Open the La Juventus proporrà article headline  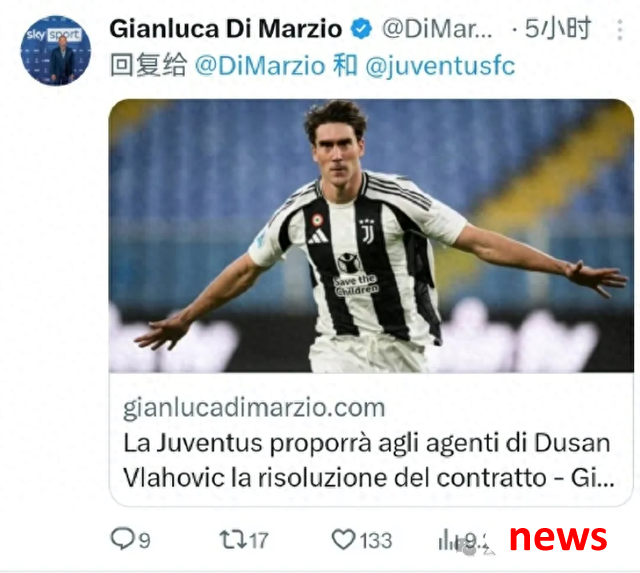369,460
